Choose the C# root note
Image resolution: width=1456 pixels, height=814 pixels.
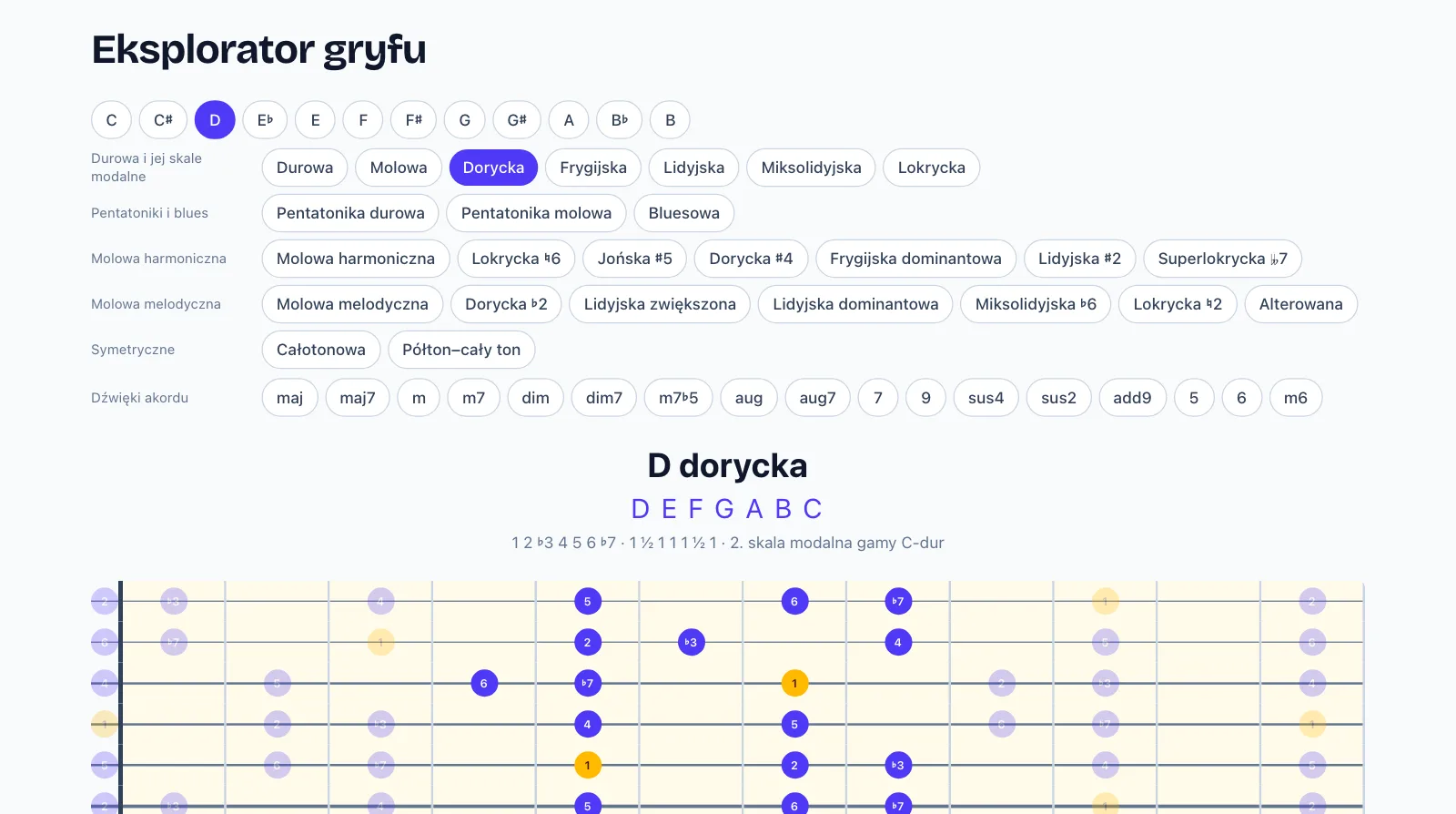[x=163, y=120]
